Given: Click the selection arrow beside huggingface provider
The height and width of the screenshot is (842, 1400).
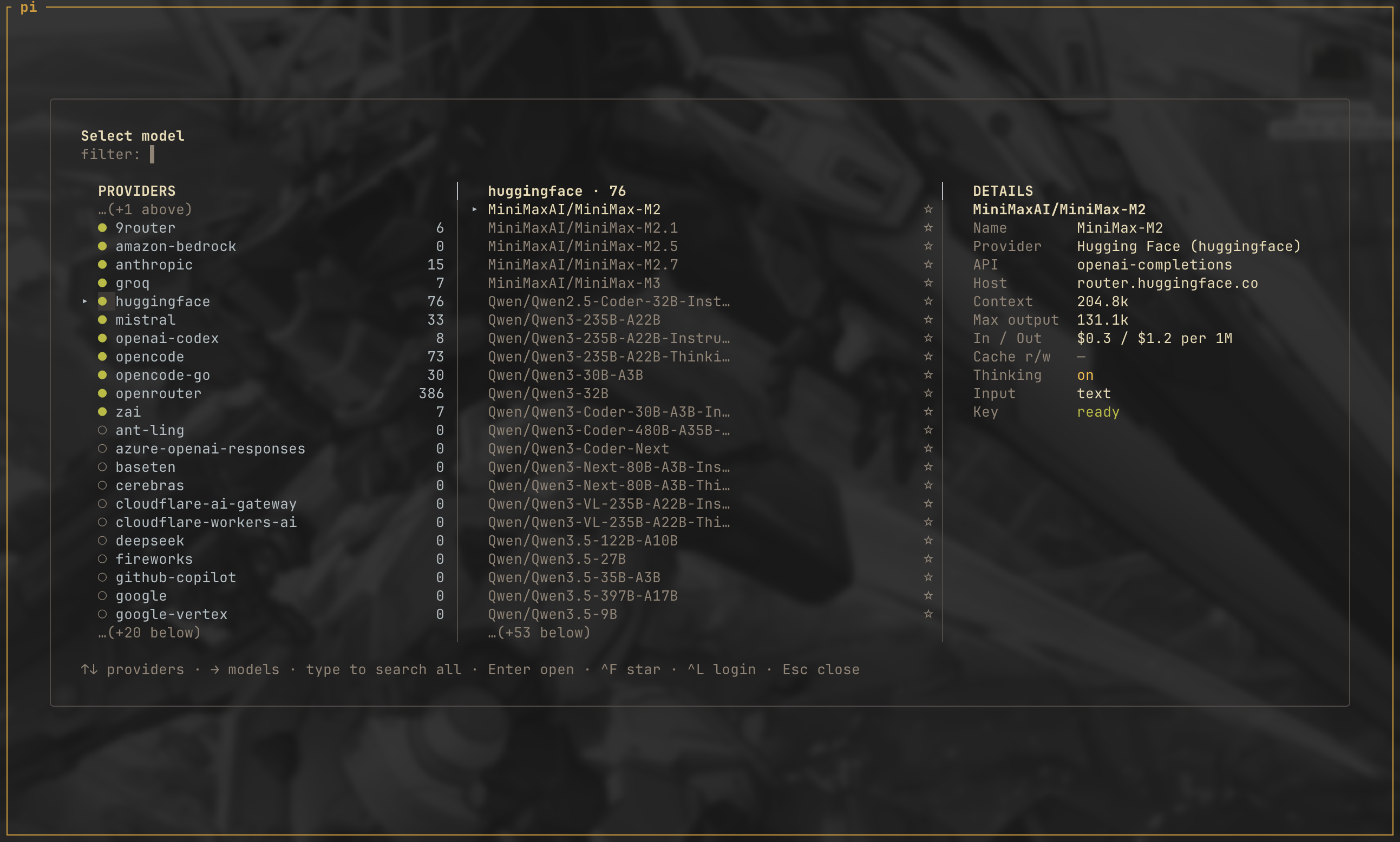Looking at the screenshot, I should 84,301.
